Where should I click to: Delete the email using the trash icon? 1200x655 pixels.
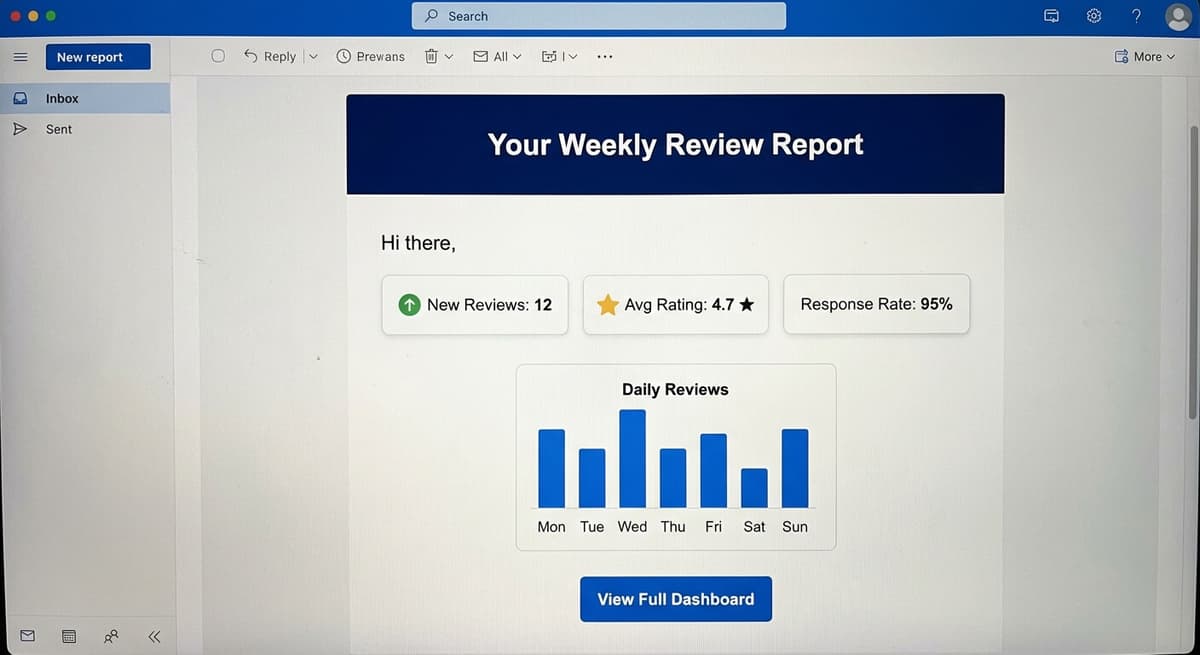(x=432, y=56)
